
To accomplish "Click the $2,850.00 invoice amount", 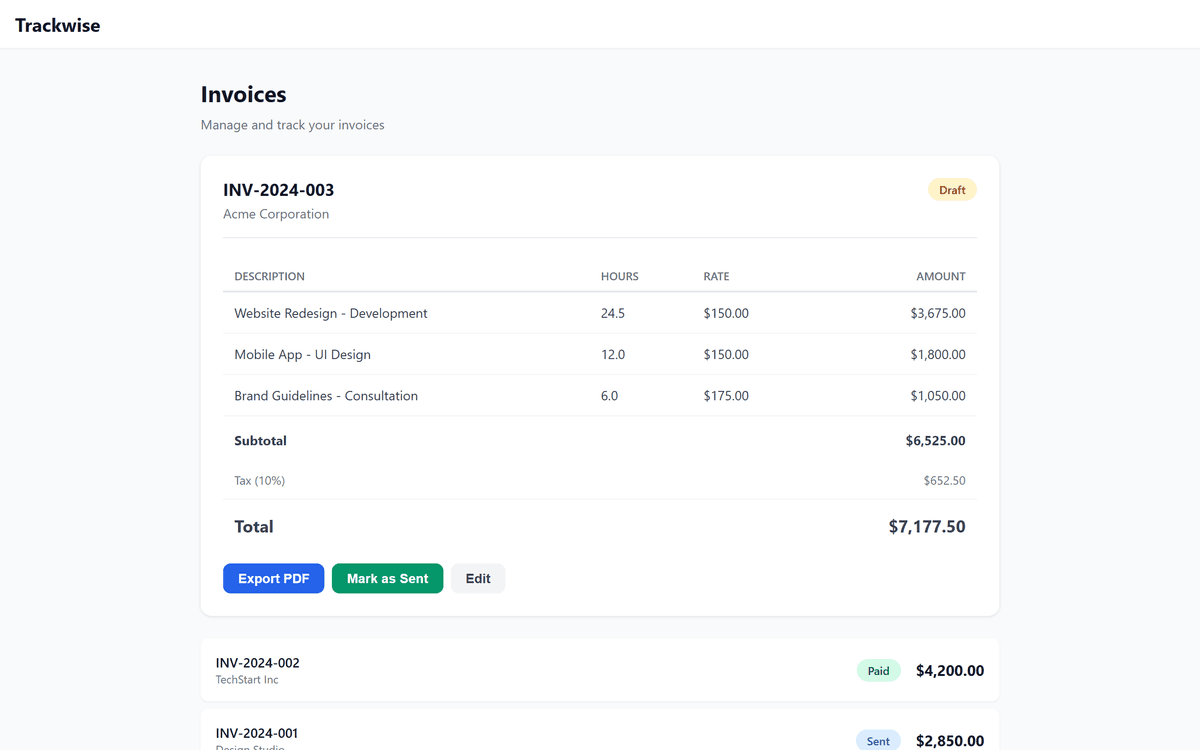I will [x=950, y=741].
